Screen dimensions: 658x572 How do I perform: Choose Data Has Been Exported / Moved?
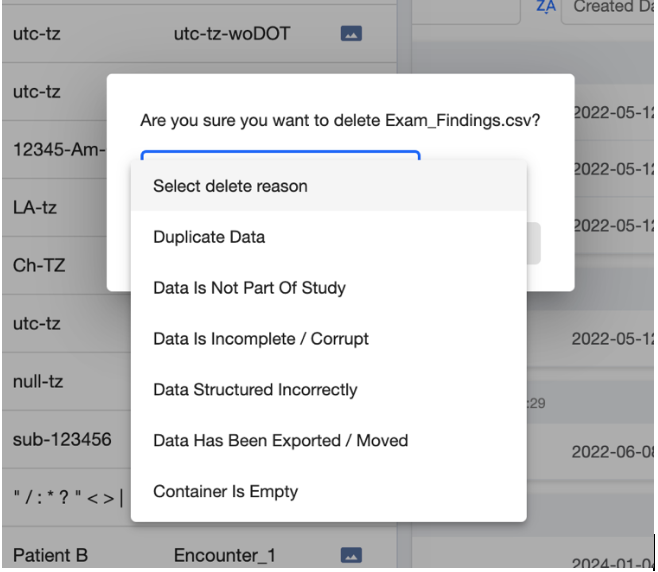[329, 441]
